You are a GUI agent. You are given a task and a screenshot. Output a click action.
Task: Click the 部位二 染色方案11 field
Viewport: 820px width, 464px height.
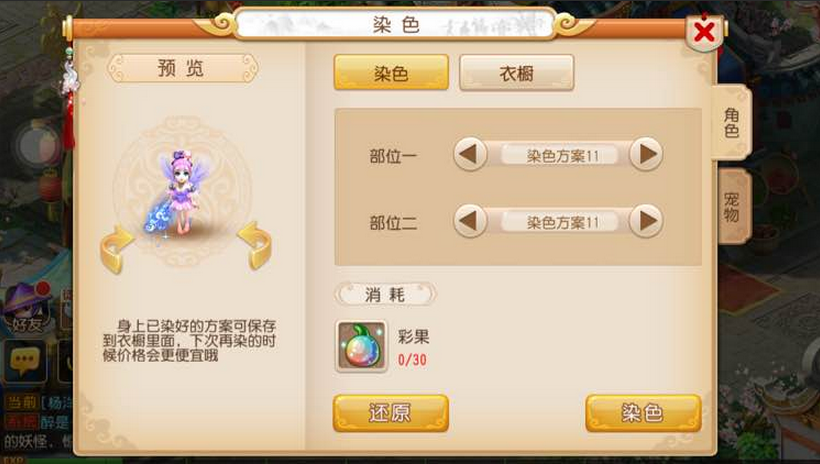click(559, 222)
